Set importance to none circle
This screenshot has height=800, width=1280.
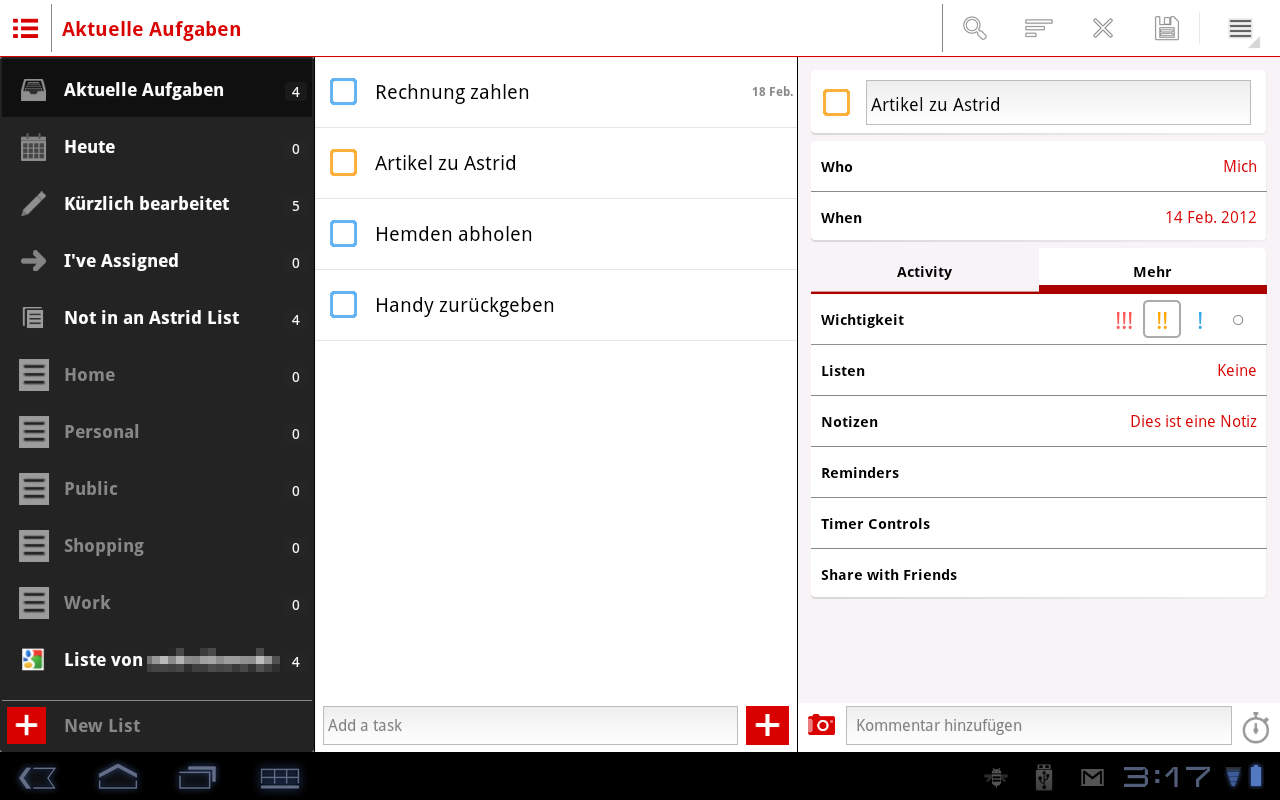(1238, 320)
